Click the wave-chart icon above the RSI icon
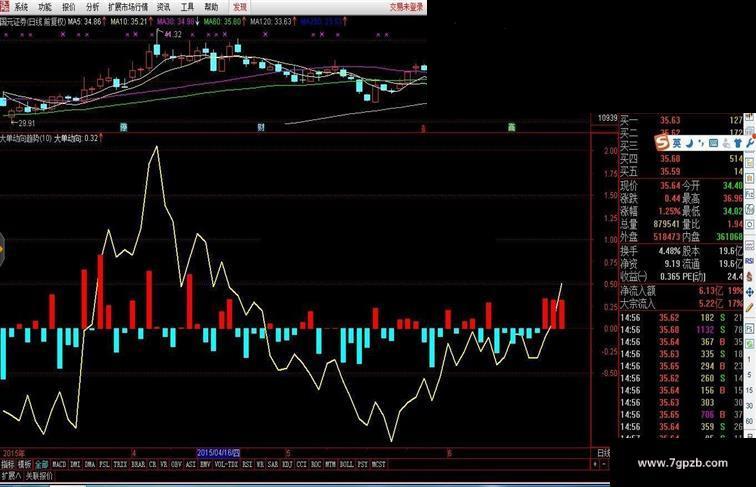Viewport: 756px width, 487px height. coord(750,245)
